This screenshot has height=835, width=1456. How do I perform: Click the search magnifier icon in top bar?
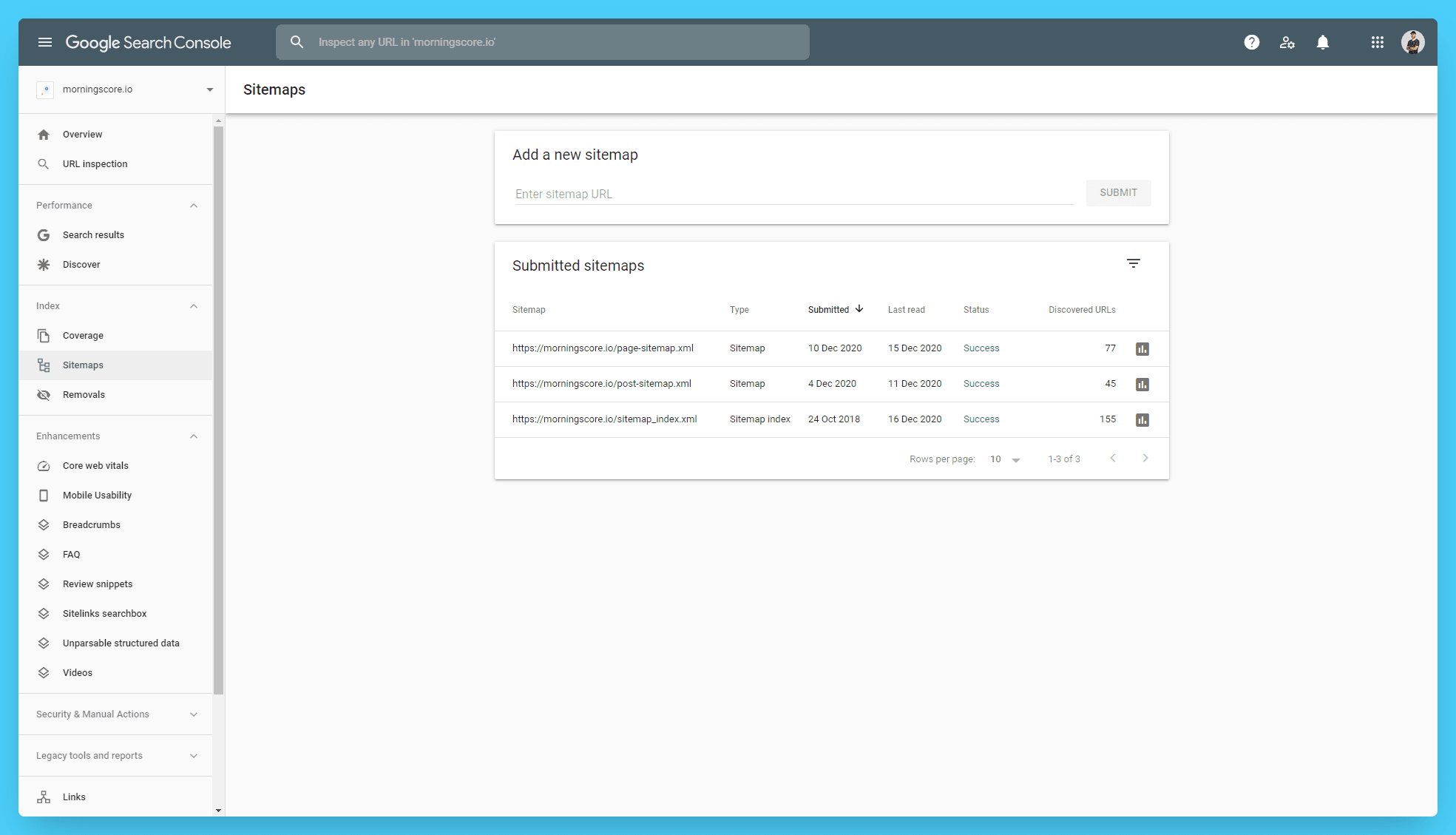pyautogui.click(x=297, y=42)
